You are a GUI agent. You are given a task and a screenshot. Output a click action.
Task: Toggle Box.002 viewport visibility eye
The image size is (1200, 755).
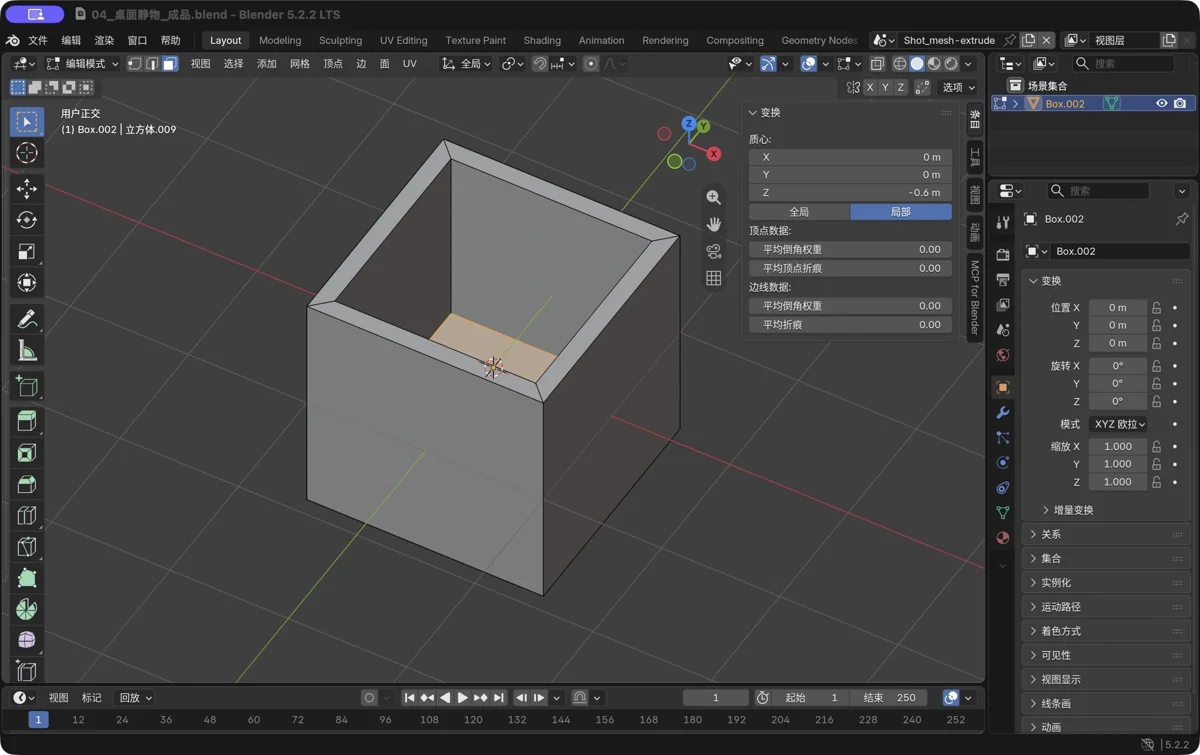tap(1161, 104)
